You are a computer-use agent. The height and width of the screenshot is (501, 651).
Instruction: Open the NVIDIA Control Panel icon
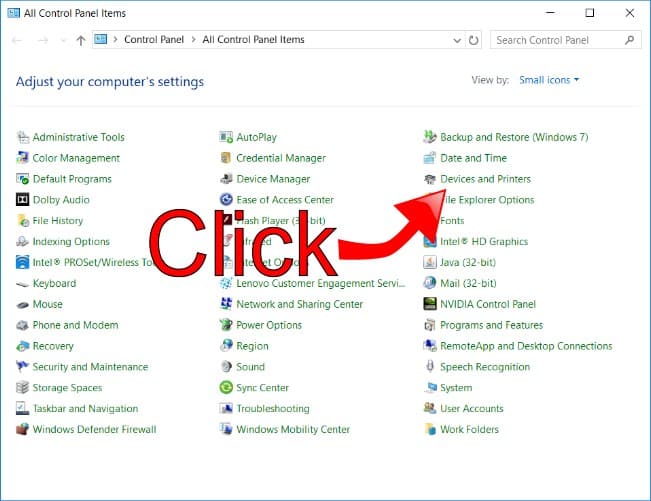[x=430, y=304]
